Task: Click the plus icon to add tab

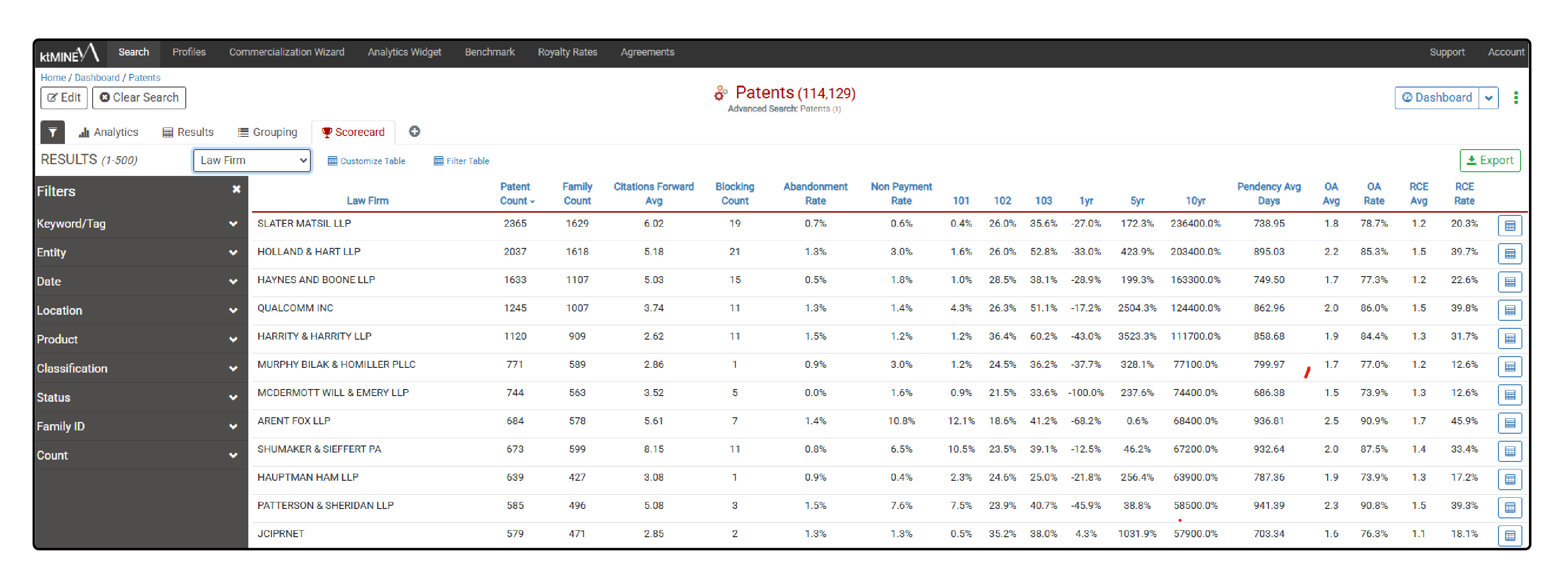Action: click(x=414, y=132)
